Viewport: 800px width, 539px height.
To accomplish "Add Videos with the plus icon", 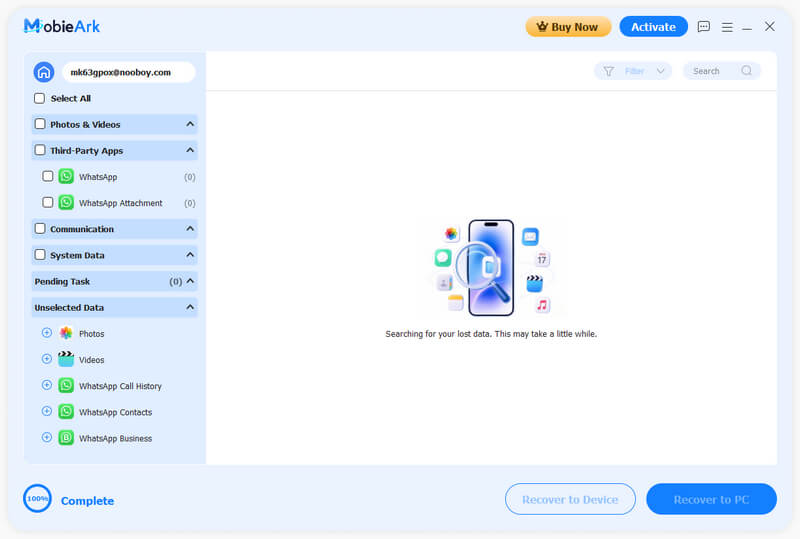I will tap(46, 359).
